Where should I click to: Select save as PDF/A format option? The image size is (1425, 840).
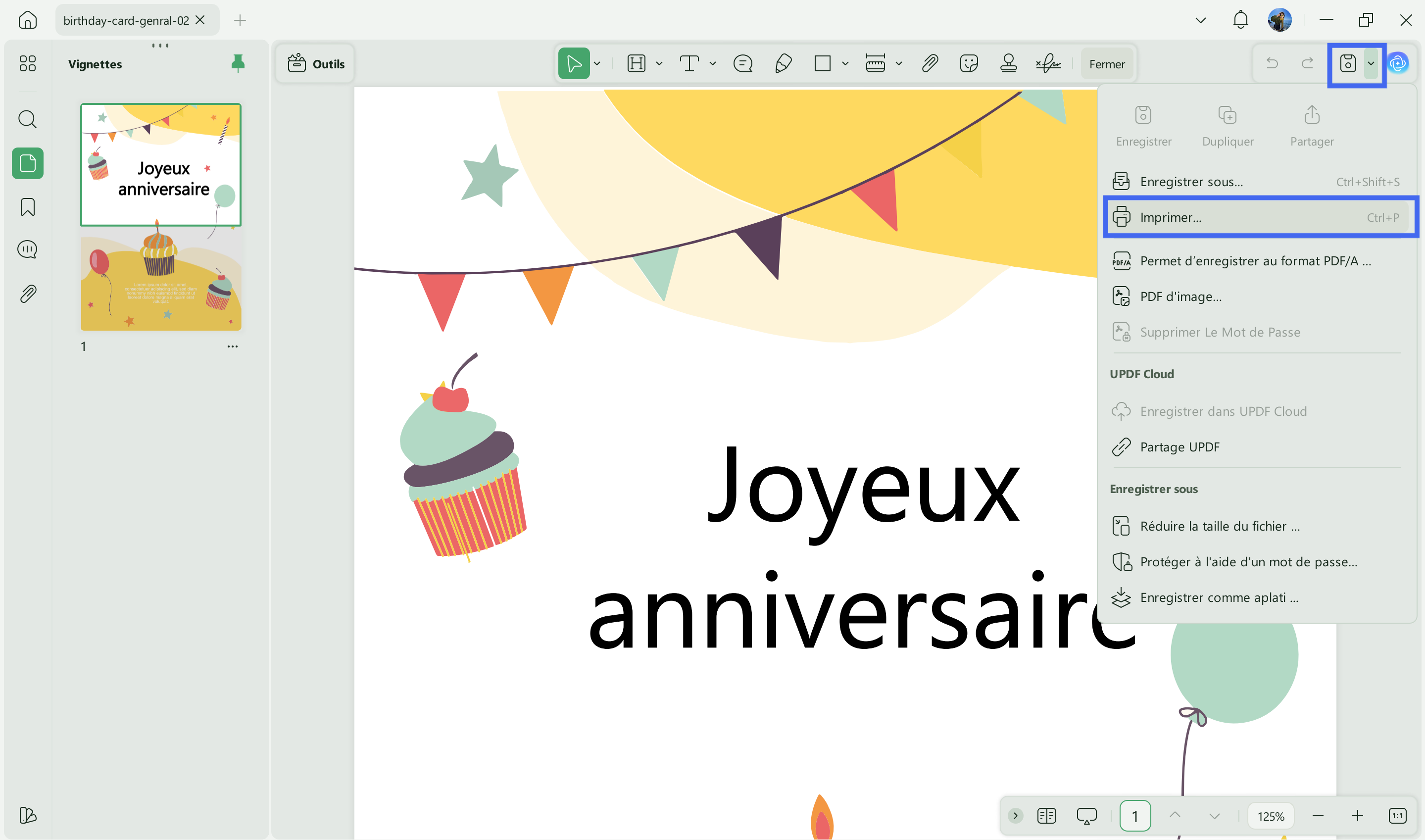coord(1256,261)
